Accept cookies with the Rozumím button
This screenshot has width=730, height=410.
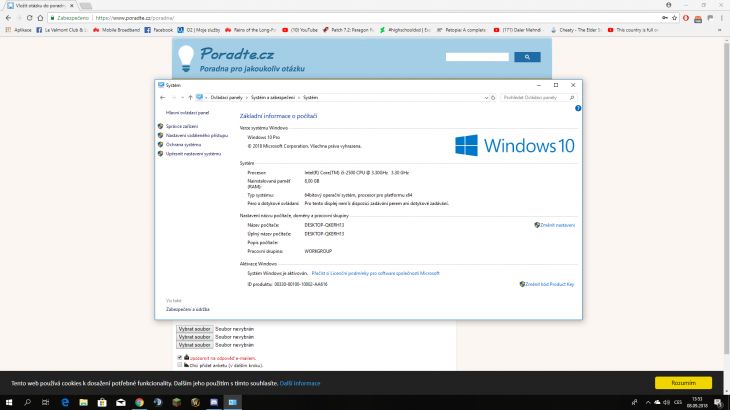click(x=683, y=383)
